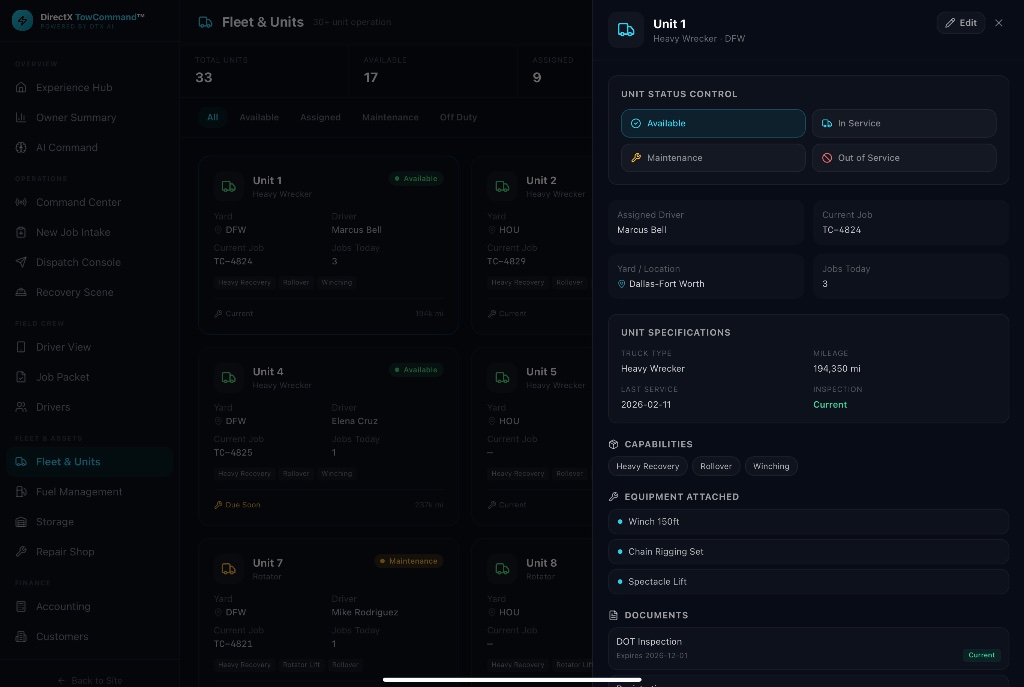Click the Dallas-Fort Worth location field

click(x=706, y=277)
